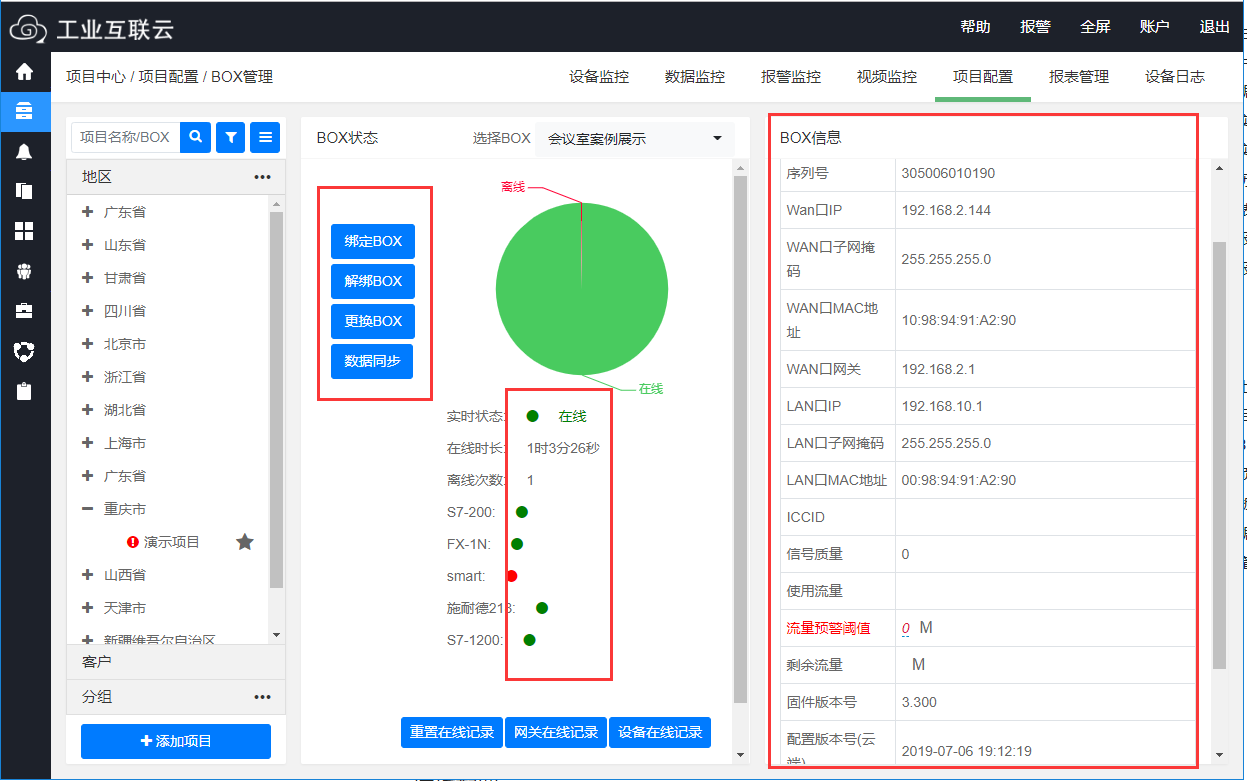Expand the 浙江省 region node
This screenshot has width=1247, height=781.
[x=88, y=377]
